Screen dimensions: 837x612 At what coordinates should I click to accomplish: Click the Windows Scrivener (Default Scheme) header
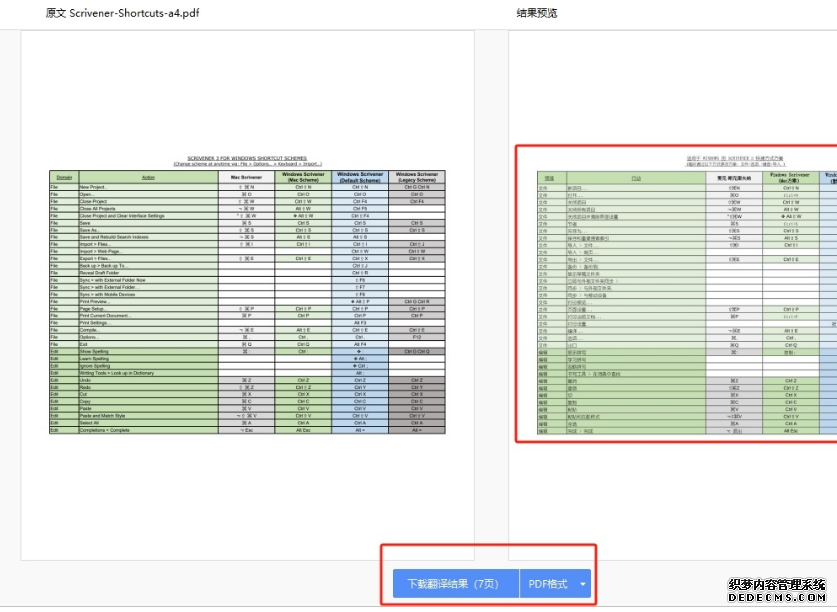click(360, 177)
